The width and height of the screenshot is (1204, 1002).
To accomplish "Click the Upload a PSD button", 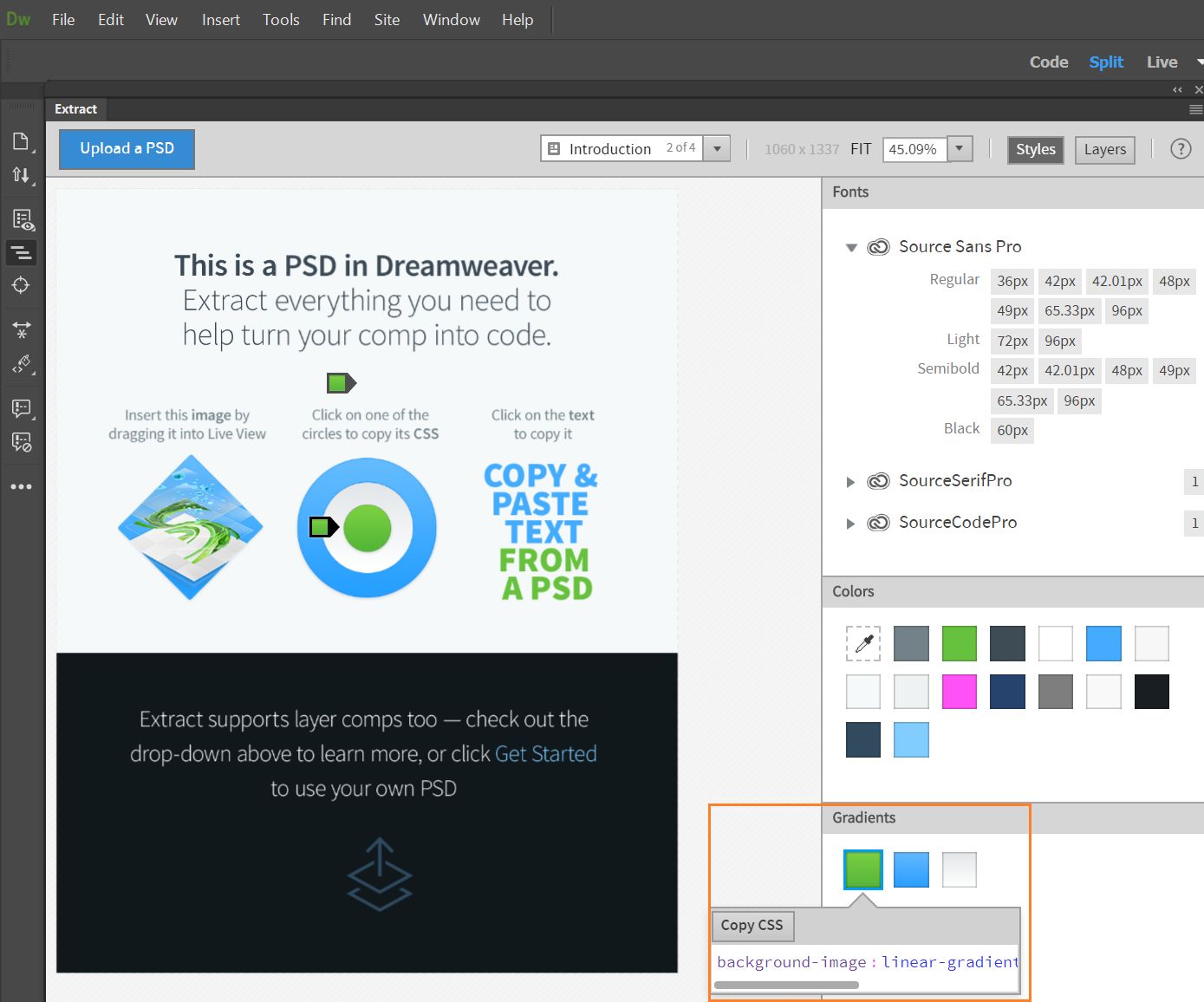I will click(127, 149).
